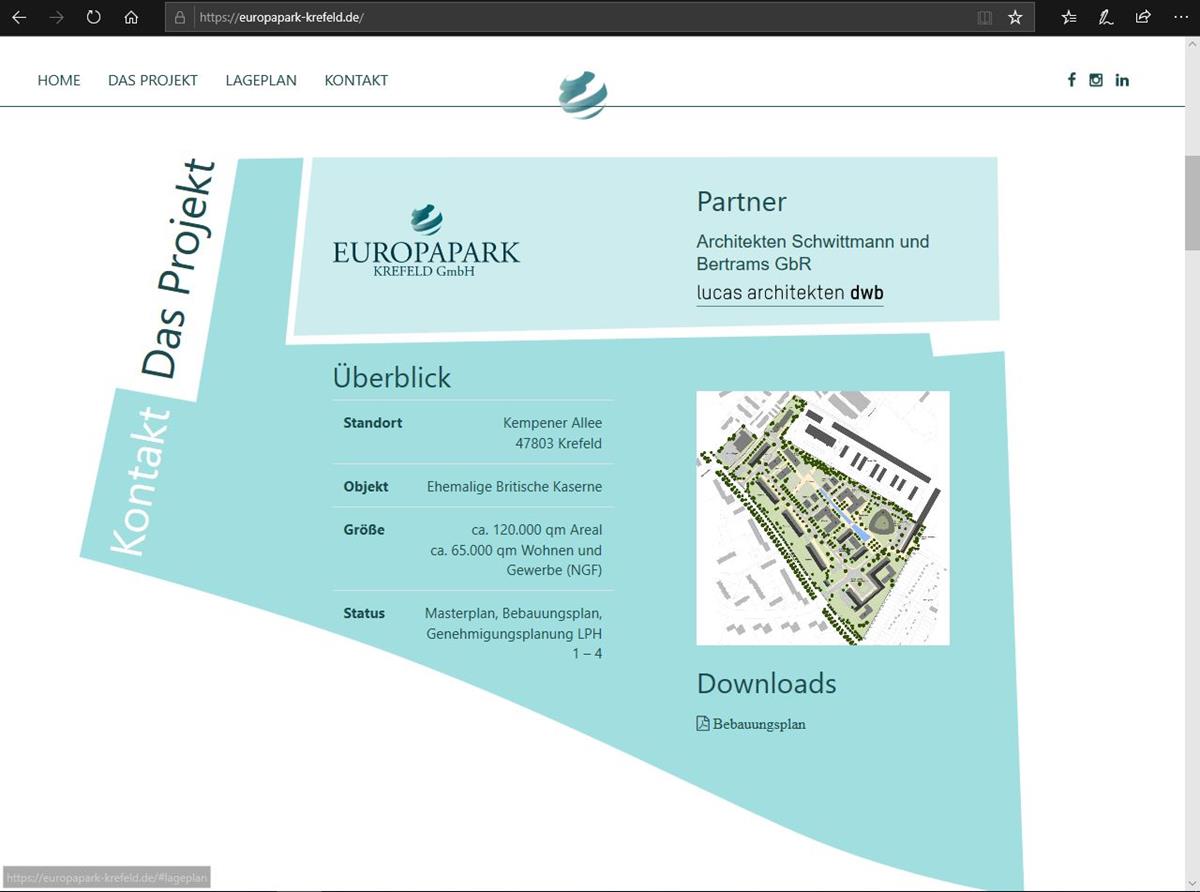Enlarge the site plan map thumbnail
The image size is (1200, 892).
pyautogui.click(x=823, y=518)
